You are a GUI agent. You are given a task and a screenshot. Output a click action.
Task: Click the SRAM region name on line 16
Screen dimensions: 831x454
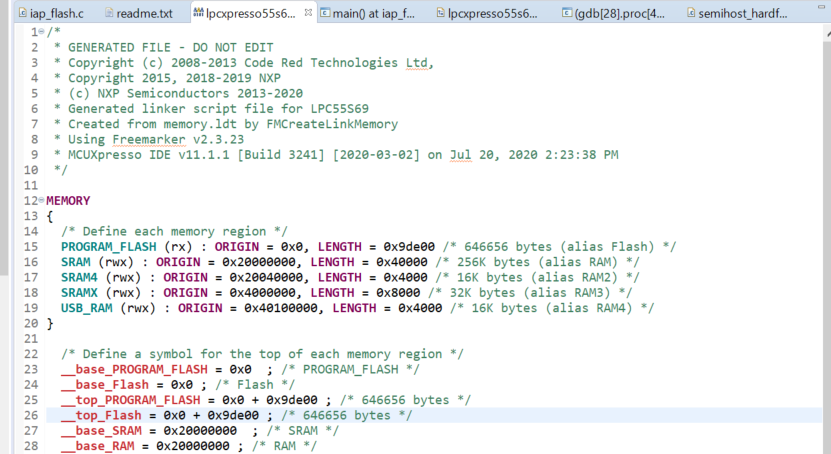click(x=76, y=262)
